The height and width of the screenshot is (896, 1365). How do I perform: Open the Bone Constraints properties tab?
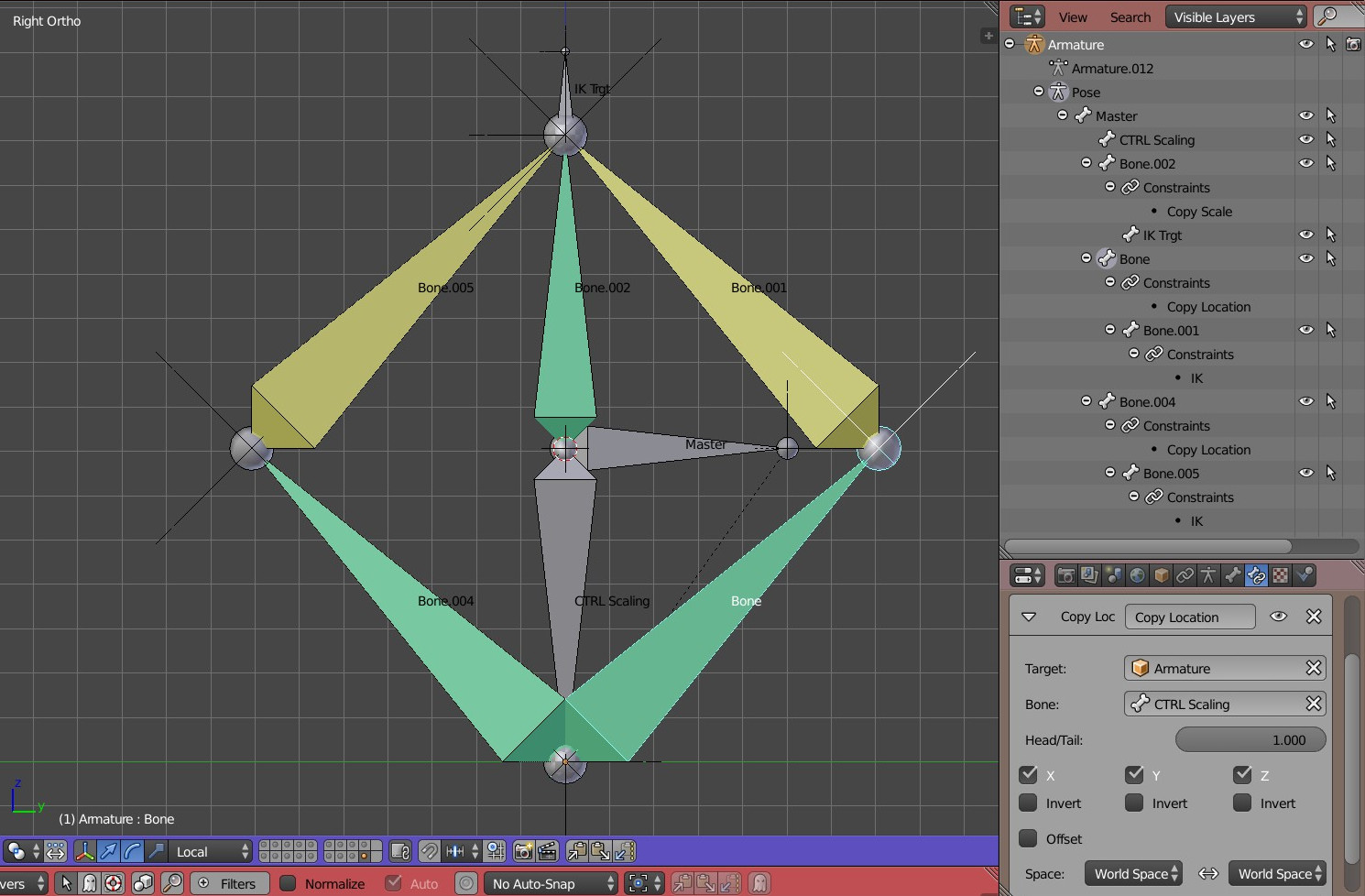pos(1256,575)
